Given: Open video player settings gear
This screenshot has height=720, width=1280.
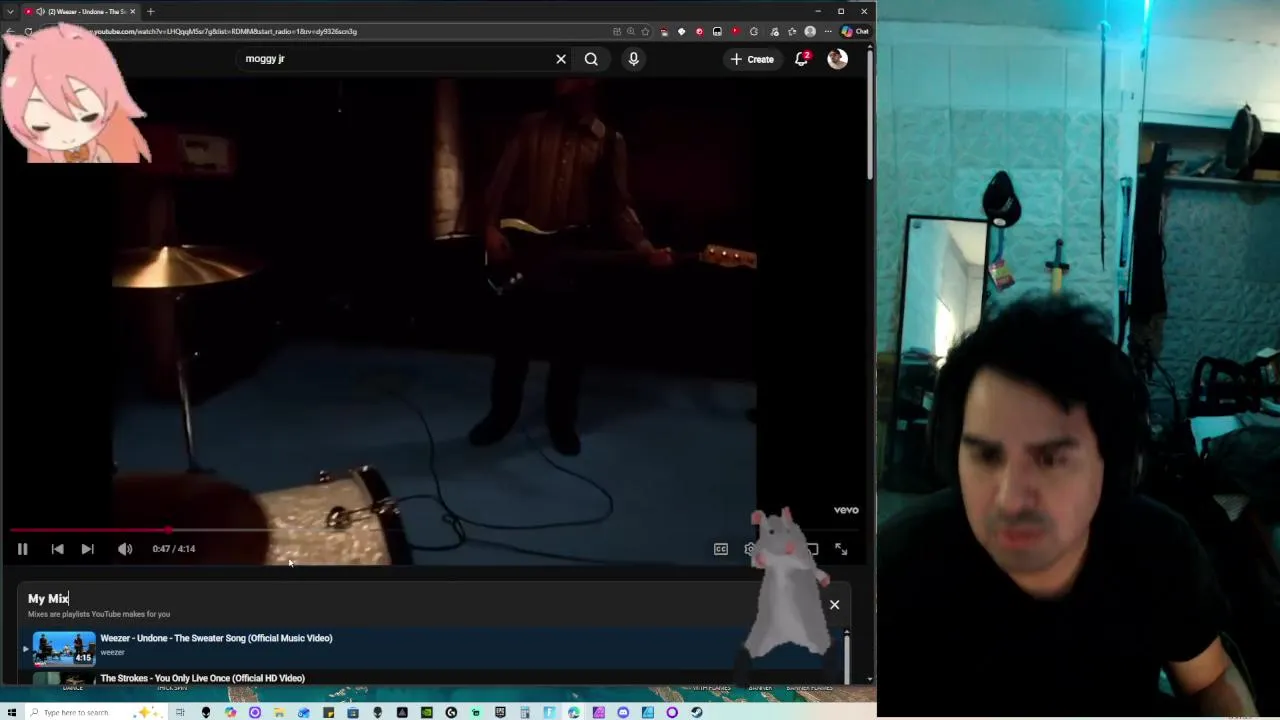Looking at the screenshot, I should [x=751, y=549].
